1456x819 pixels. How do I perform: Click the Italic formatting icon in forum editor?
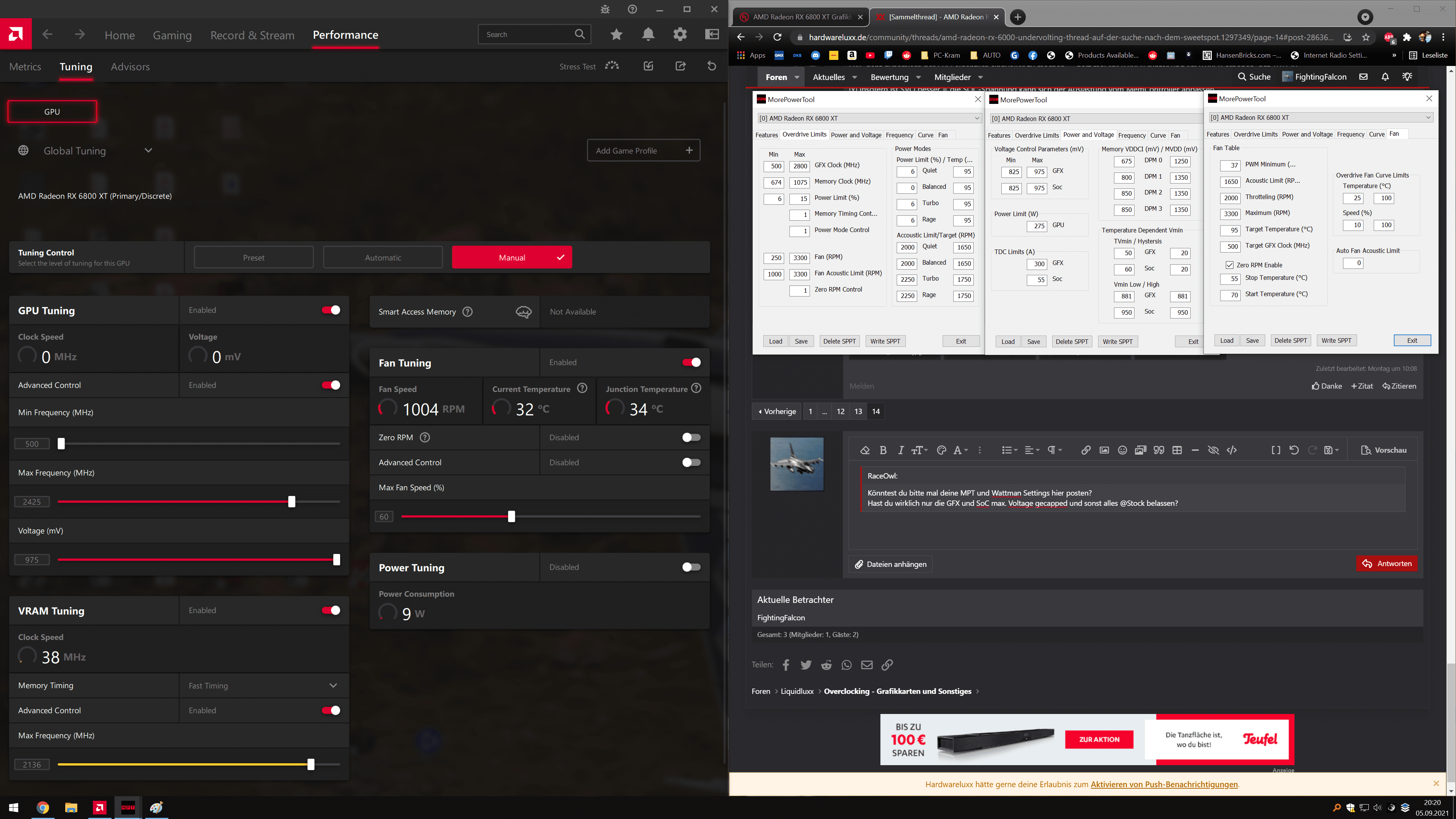[901, 450]
